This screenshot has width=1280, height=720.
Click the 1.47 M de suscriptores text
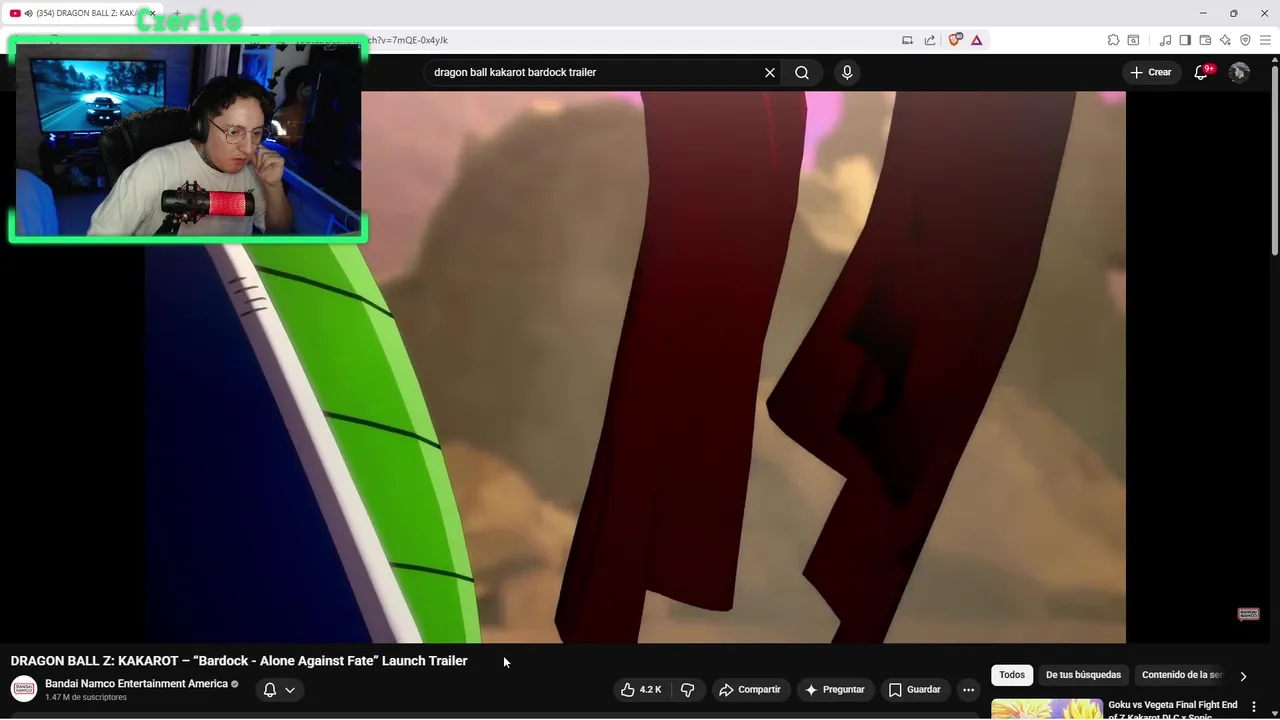[86, 697]
